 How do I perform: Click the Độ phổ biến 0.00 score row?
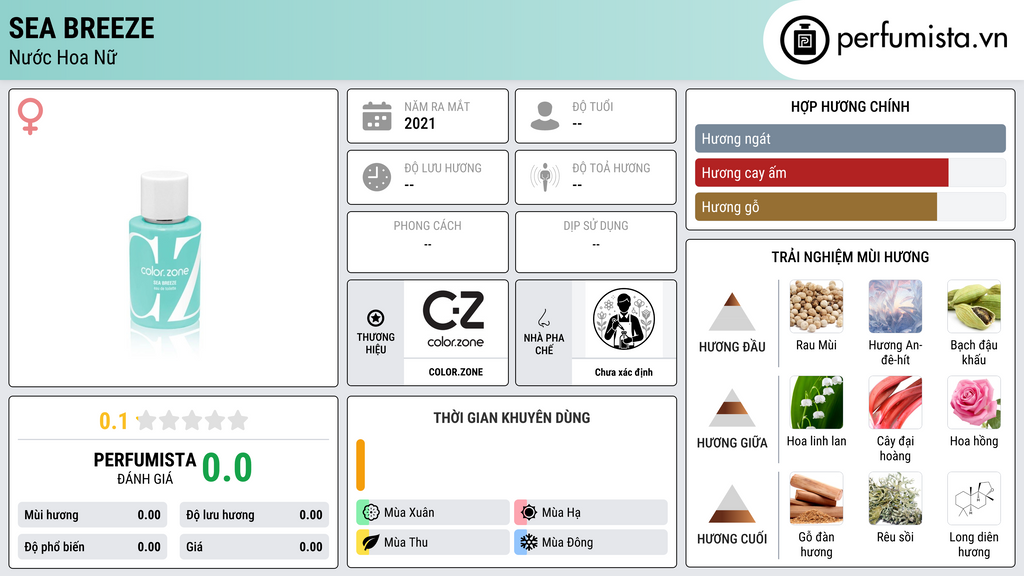click(92, 547)
